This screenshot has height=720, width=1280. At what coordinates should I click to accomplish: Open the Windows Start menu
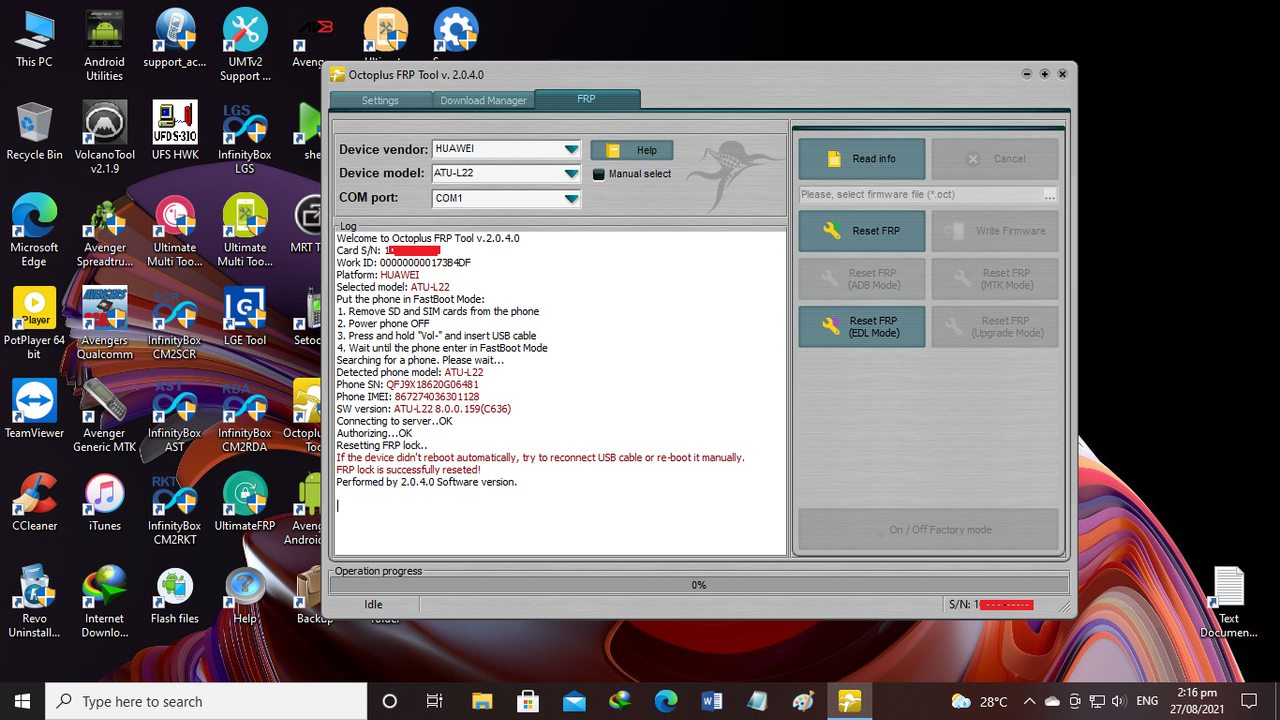coord(23,701)
